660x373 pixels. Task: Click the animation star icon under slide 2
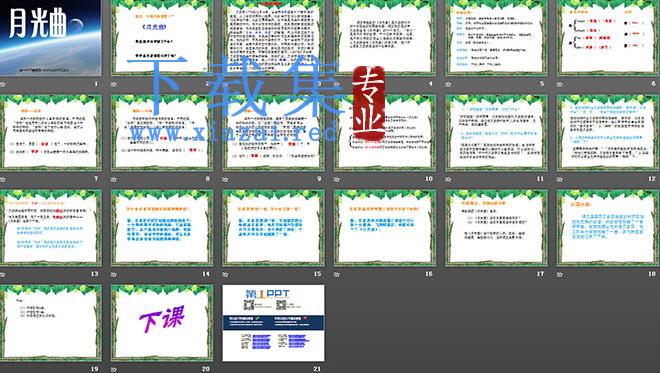point(114,85)
